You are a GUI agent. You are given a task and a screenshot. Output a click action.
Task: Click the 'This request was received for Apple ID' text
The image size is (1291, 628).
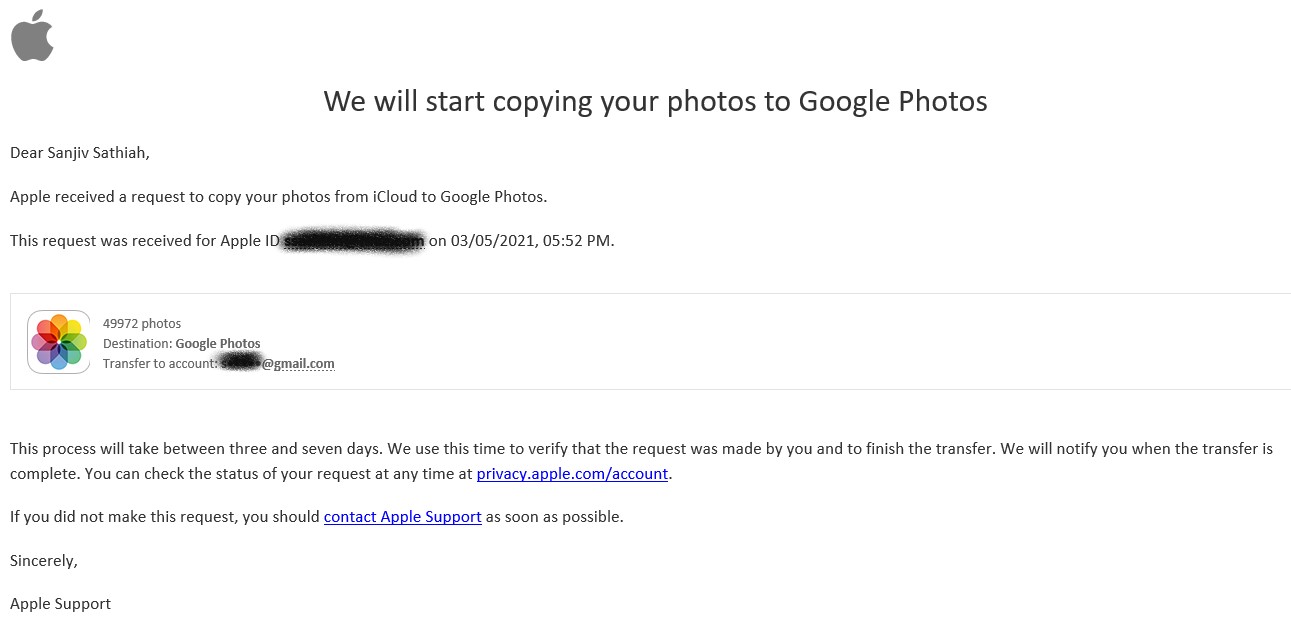145,241
